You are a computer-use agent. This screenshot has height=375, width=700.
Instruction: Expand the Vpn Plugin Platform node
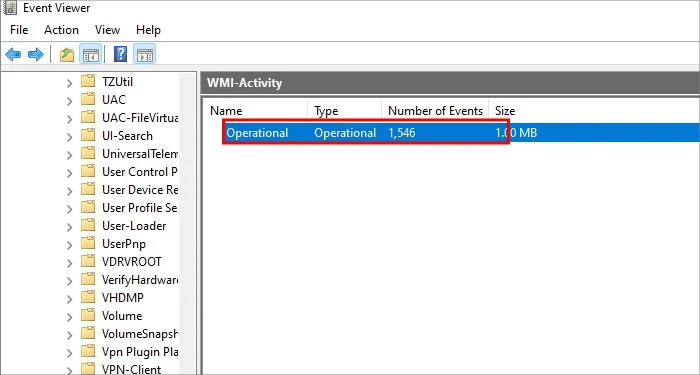point(69,353)
